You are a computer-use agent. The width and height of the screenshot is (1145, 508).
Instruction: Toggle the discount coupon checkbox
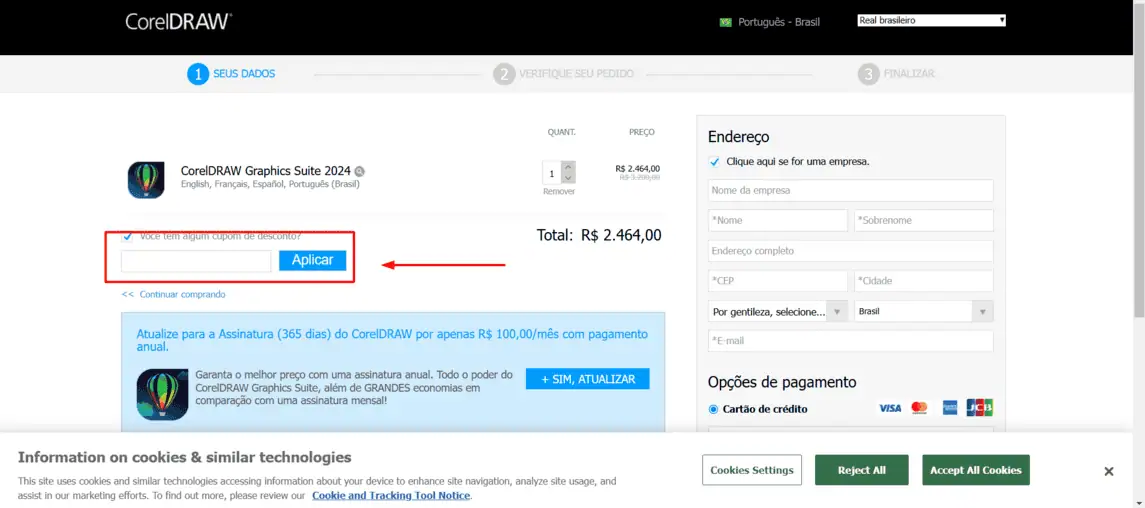[128, 236]
